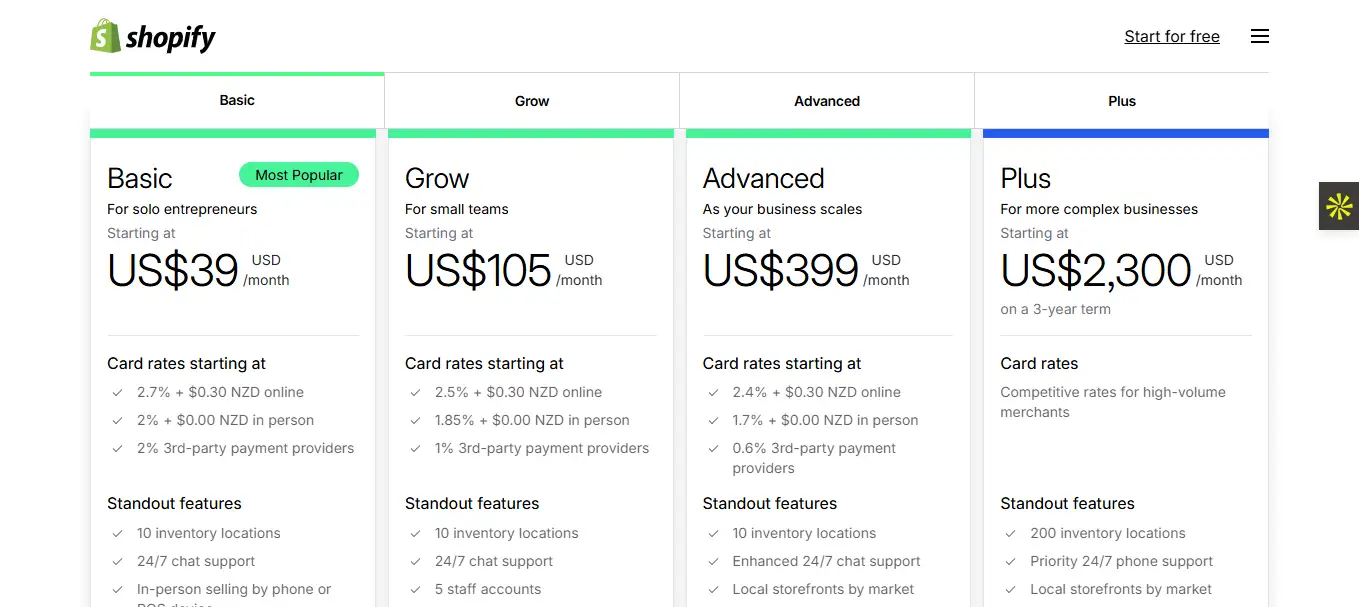This screenshot has width=1359, height=607.
Task: Click the checkmark beside 5 staff accounts under Grow
Action: point(415,589)
